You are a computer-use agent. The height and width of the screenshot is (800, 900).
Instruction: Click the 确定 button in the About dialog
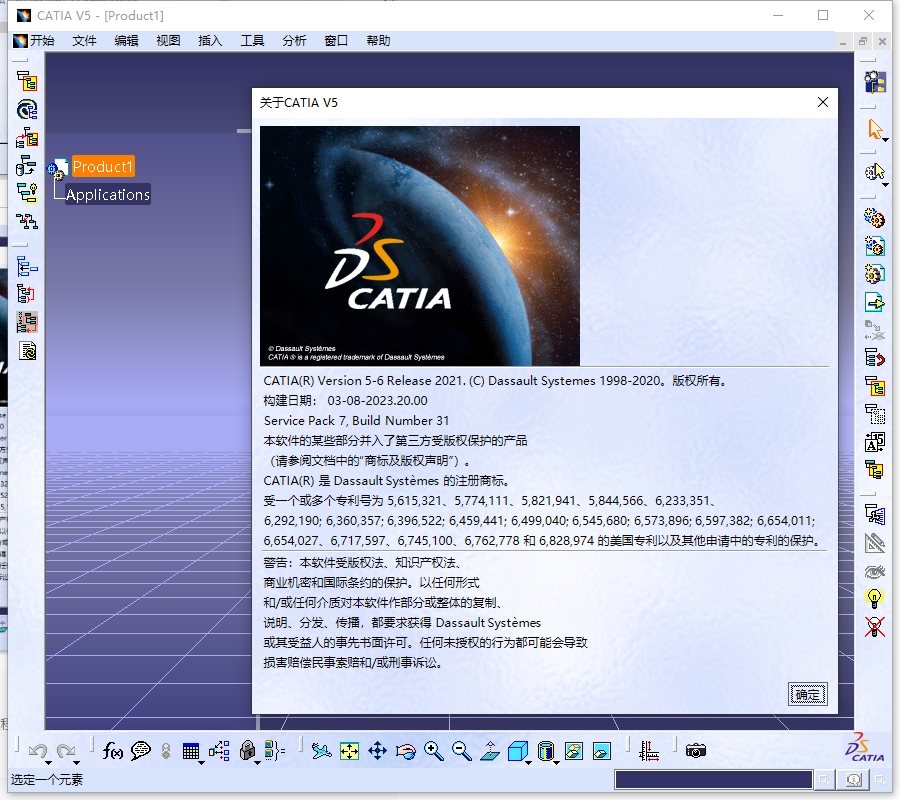point(807,694)
